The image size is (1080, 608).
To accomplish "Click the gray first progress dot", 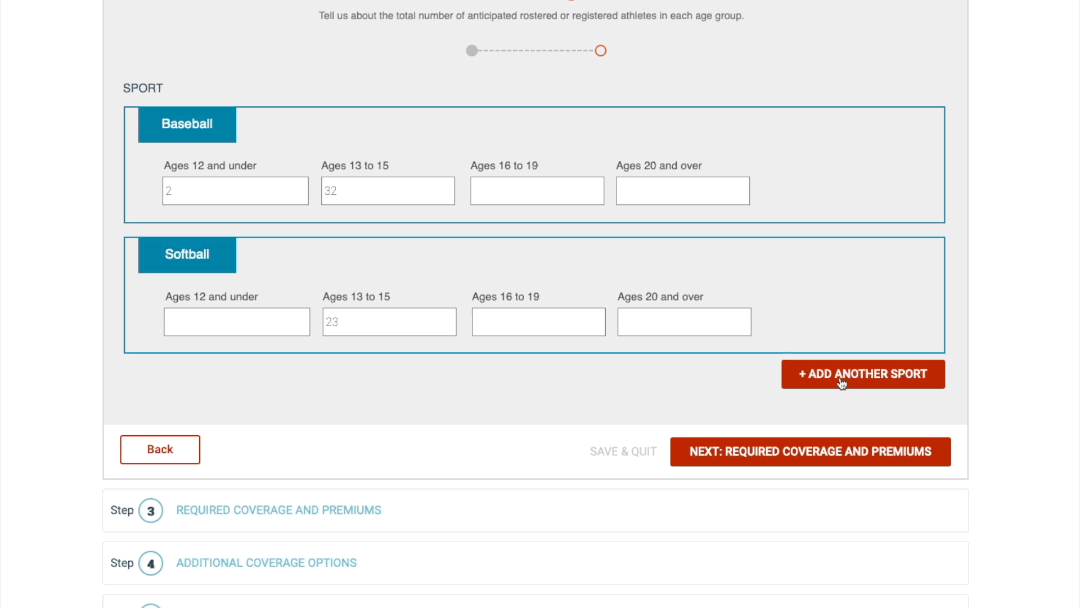I will [x=472, y=50].
